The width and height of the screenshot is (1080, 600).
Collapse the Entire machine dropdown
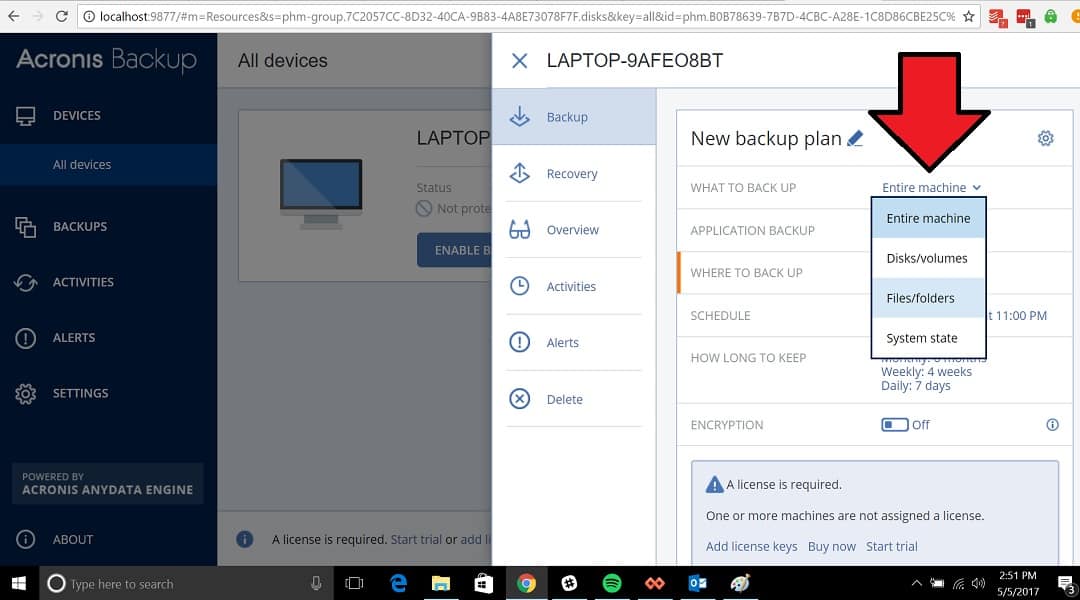(931, 187)
